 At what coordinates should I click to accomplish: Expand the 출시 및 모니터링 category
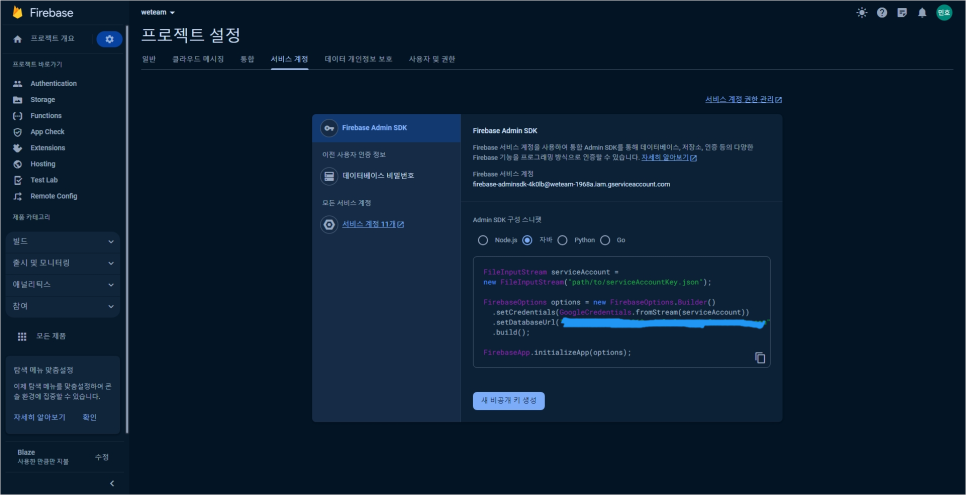tap(62, 263)
